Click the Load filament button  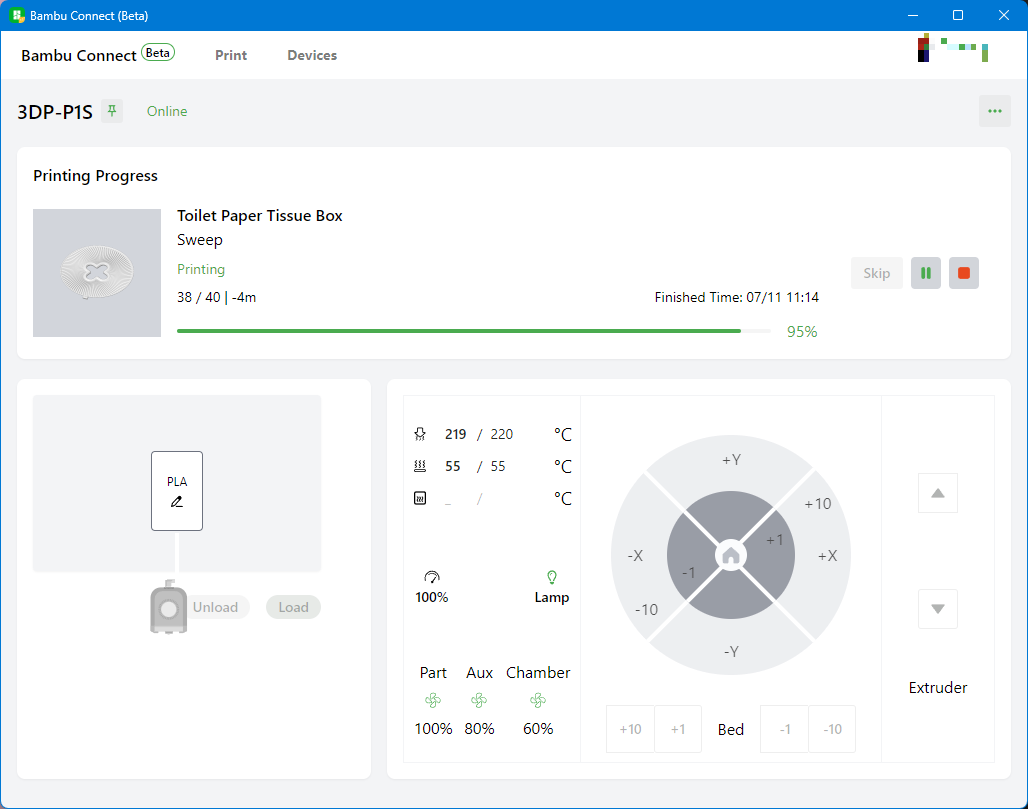(293, 607)
